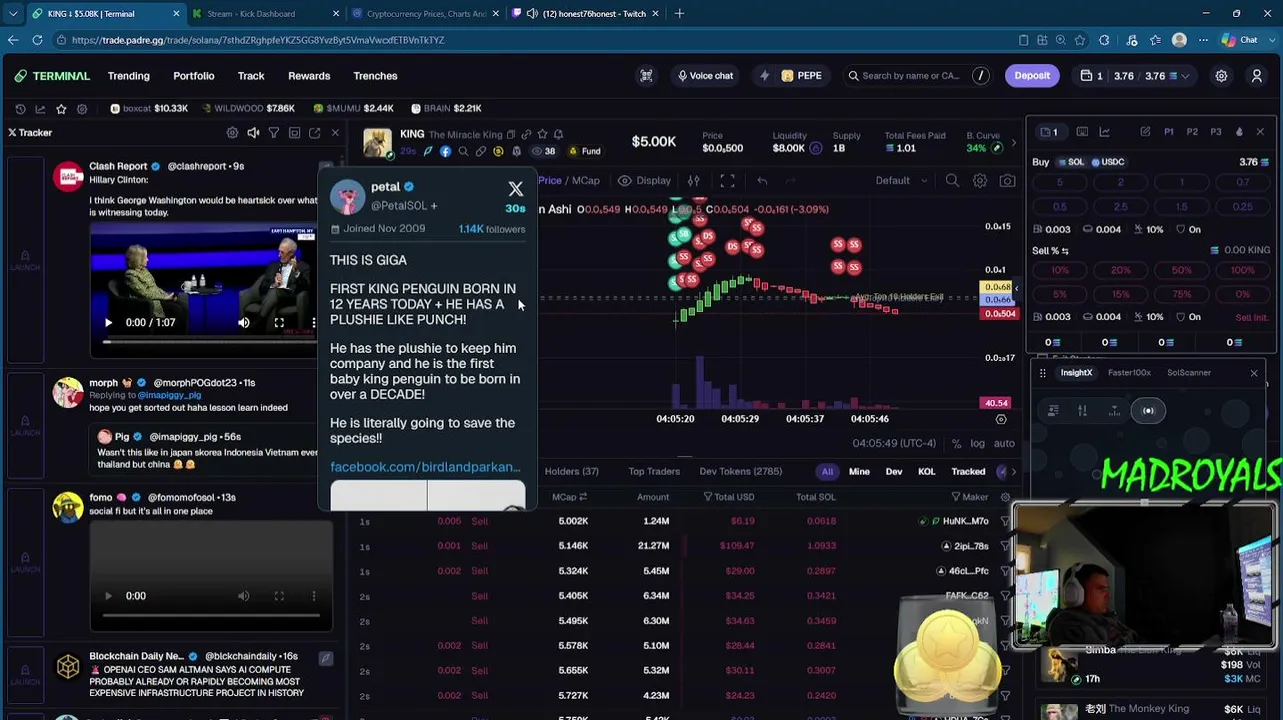Open the Default chart layout dropdown
The image size is (1283, 720).
[x=899, y=181]
